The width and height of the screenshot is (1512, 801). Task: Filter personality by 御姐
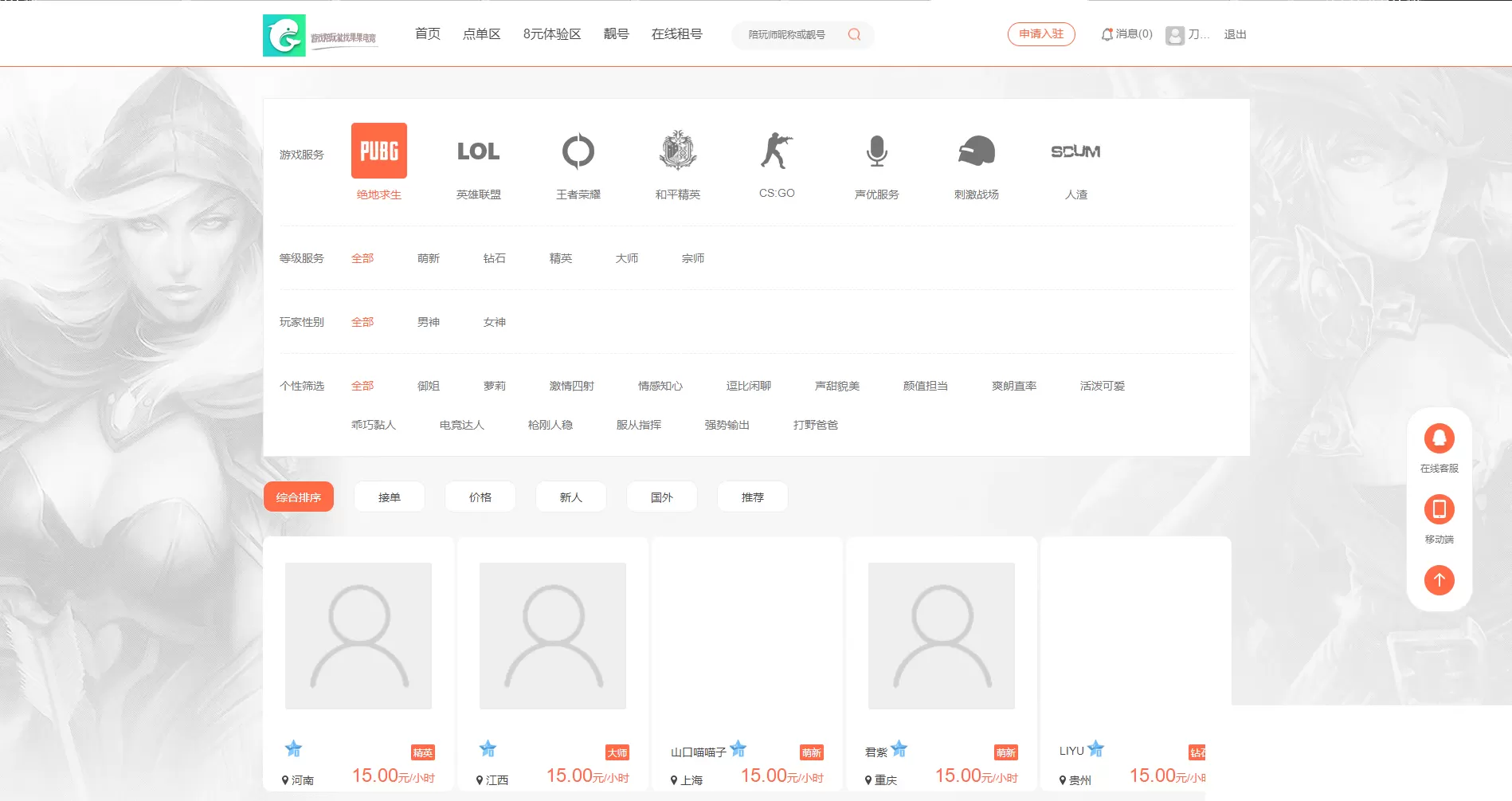[x=429, y=386]
